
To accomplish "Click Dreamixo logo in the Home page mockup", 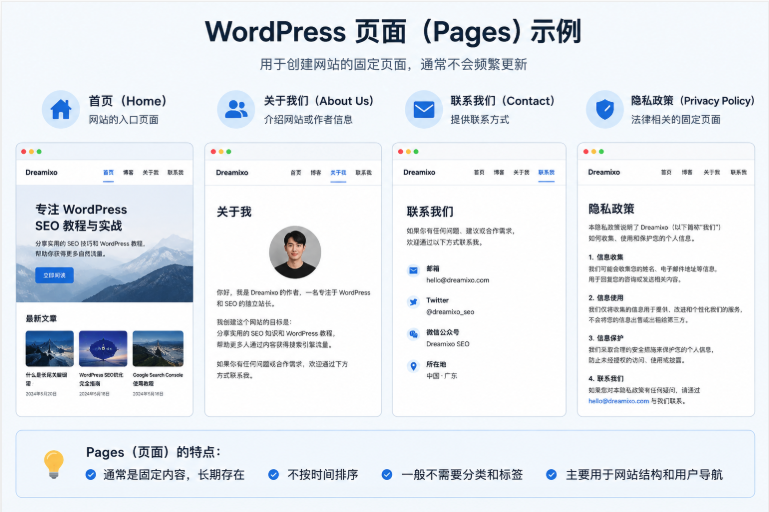I will pyautogui.click(x=41, y=173).
